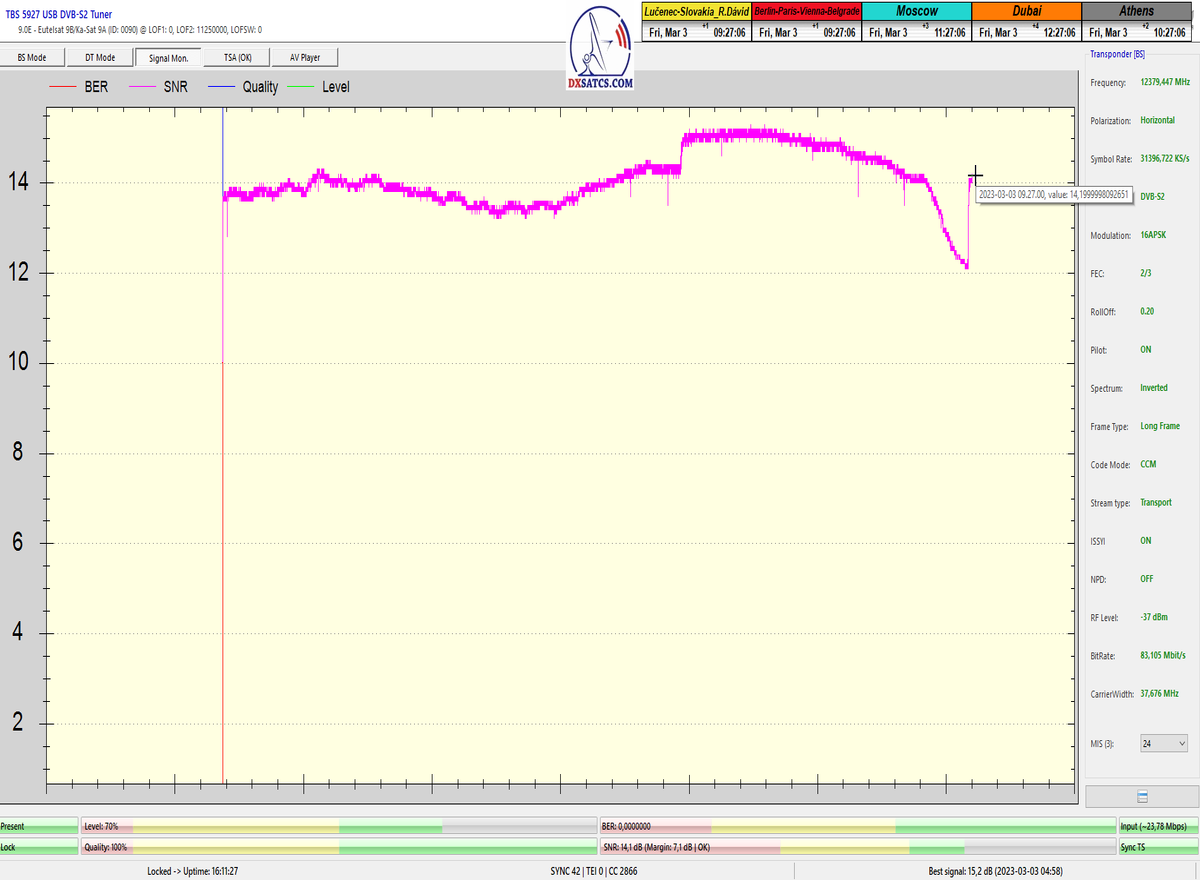This screenshot has height=880, width=1200.
Task: Open the MIS stream dropdown
Action: [1164, 743]
